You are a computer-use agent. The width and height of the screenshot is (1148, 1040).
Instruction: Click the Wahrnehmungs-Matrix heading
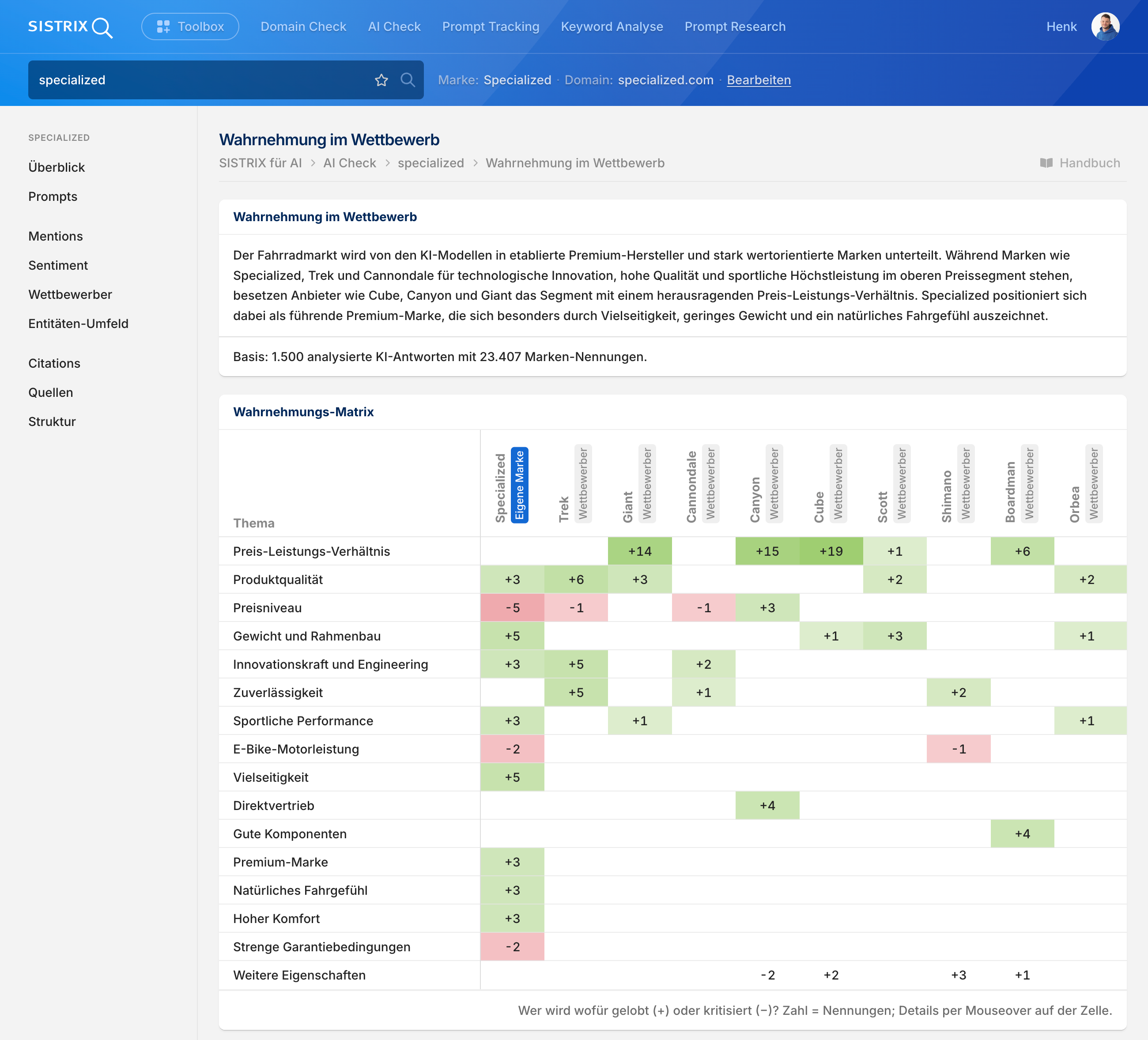[303, 411]
